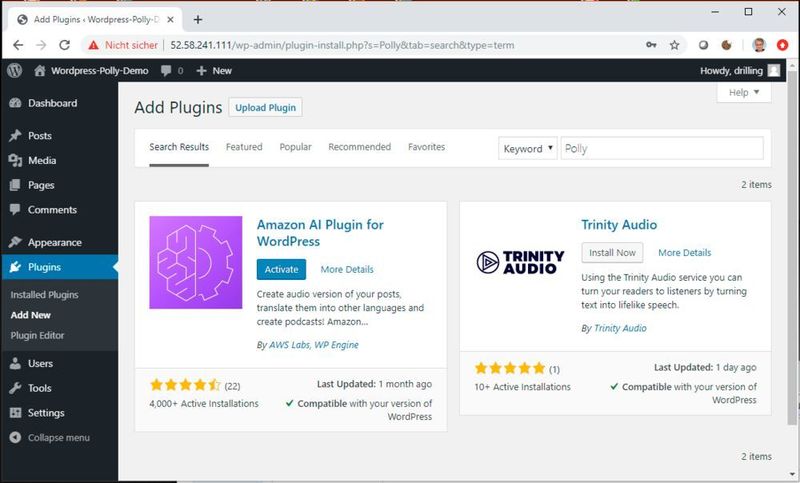The height and width of the screenshot is (483, 800).
Task: Click the cookie extension icon in Chrome toolbar
Action: pyautogui.click(x=727, y=45)
